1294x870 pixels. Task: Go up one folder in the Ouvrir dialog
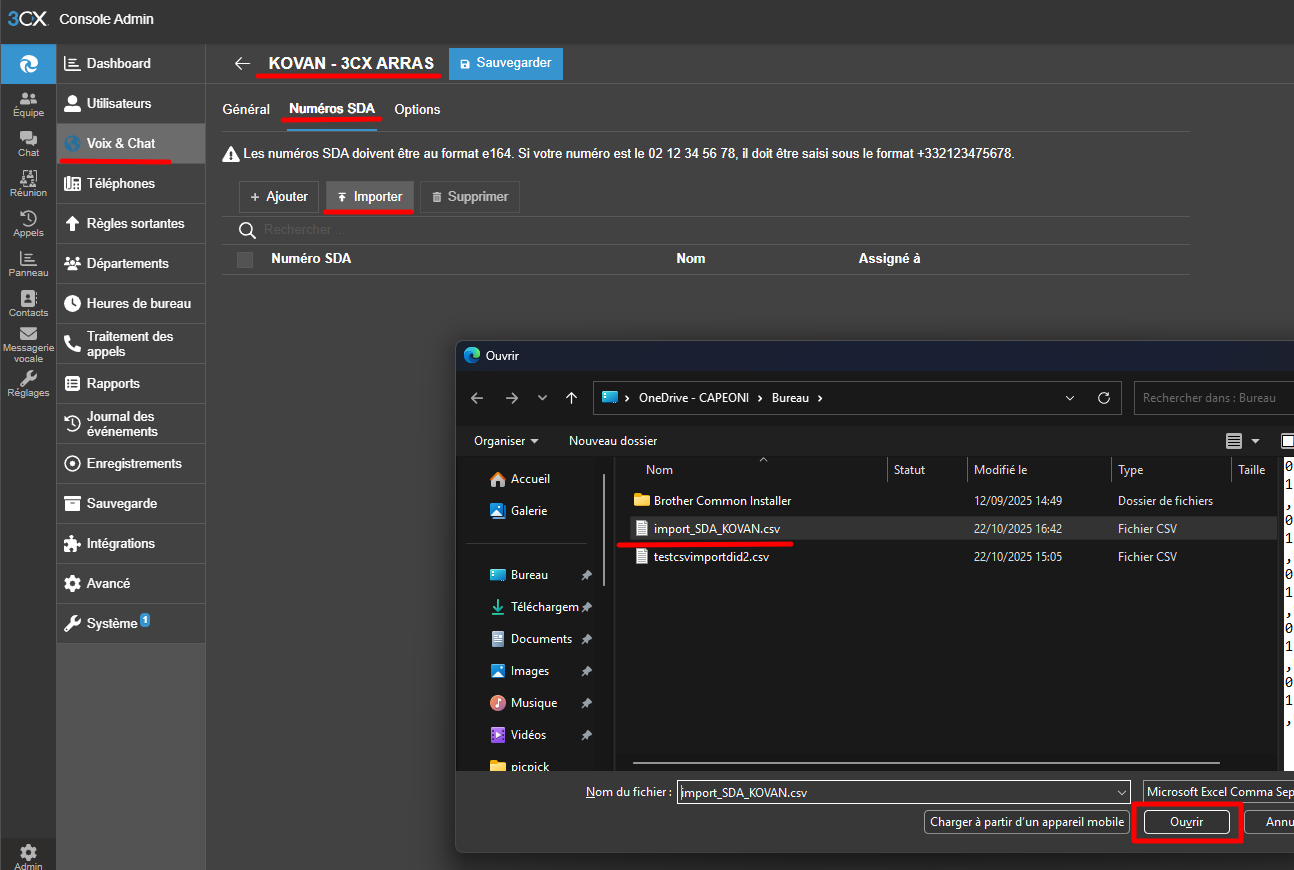(571, 397)
